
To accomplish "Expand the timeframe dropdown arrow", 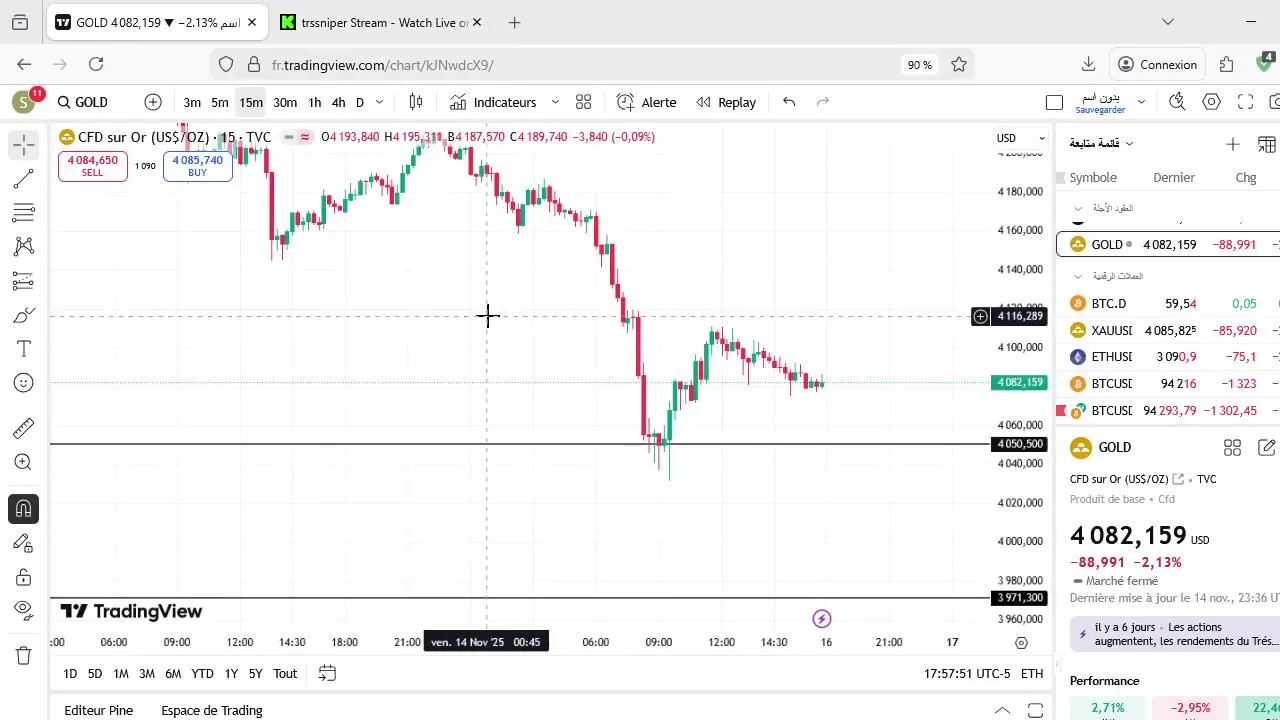I will (379, 102).
